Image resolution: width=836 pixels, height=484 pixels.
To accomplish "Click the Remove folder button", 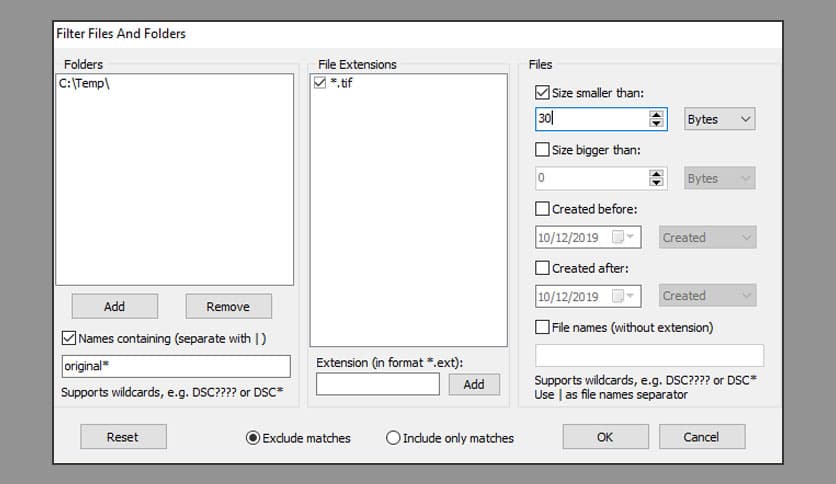I will pos(228,306).
